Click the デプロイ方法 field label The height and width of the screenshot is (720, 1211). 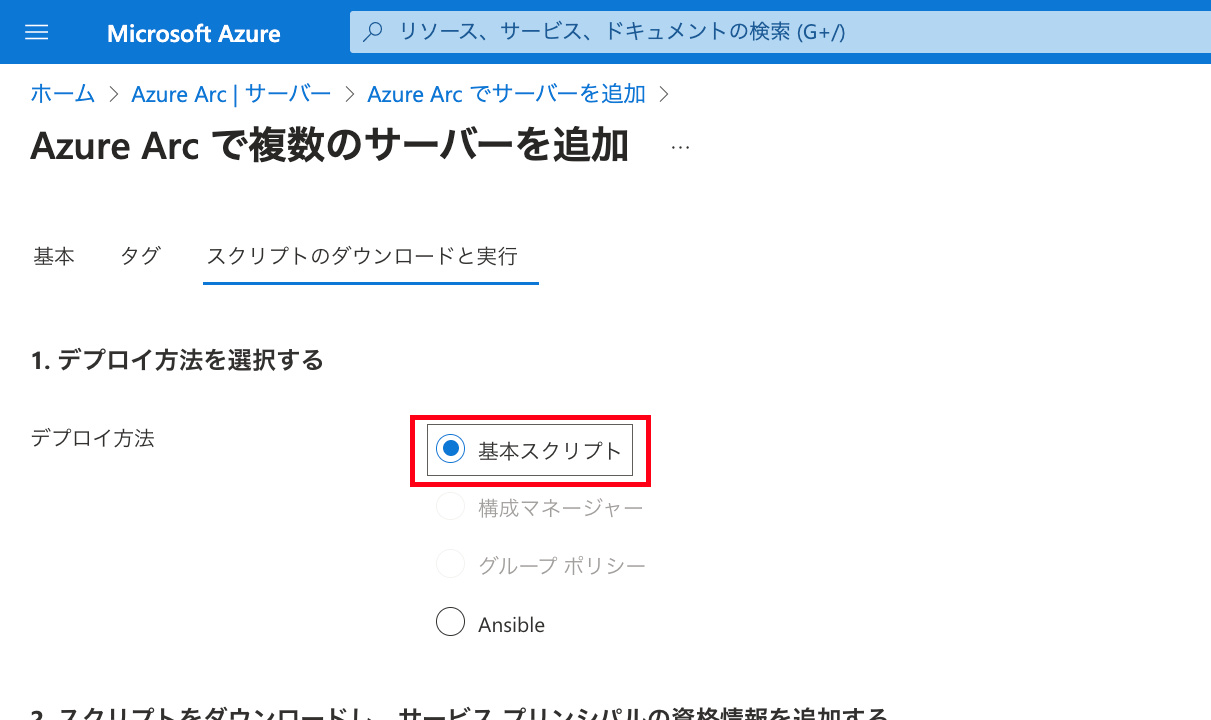93,438
